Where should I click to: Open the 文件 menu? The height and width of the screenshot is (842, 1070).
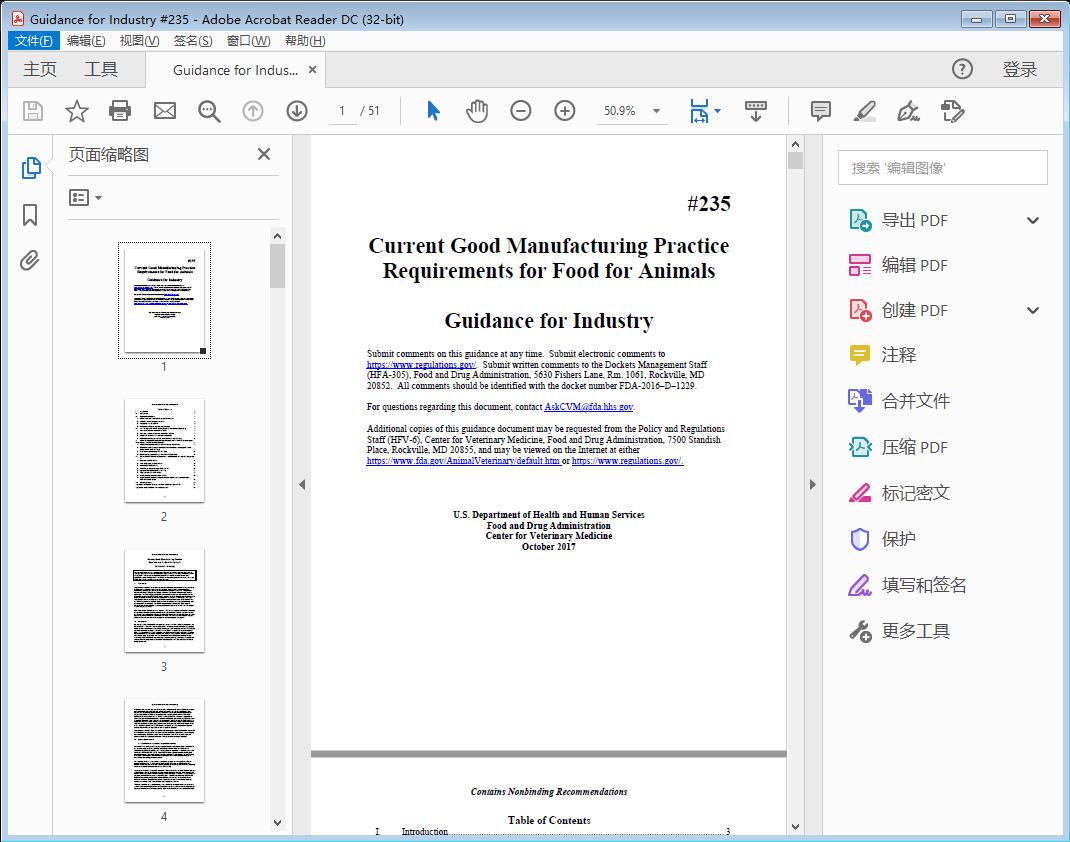tap(33, 40)
